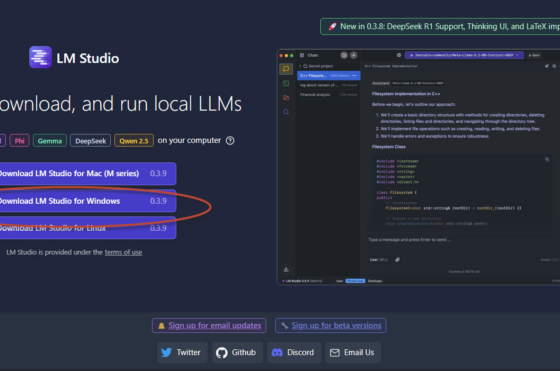
Task: Switch to User mode in preview status bar
Action: (x=339, y=281)
